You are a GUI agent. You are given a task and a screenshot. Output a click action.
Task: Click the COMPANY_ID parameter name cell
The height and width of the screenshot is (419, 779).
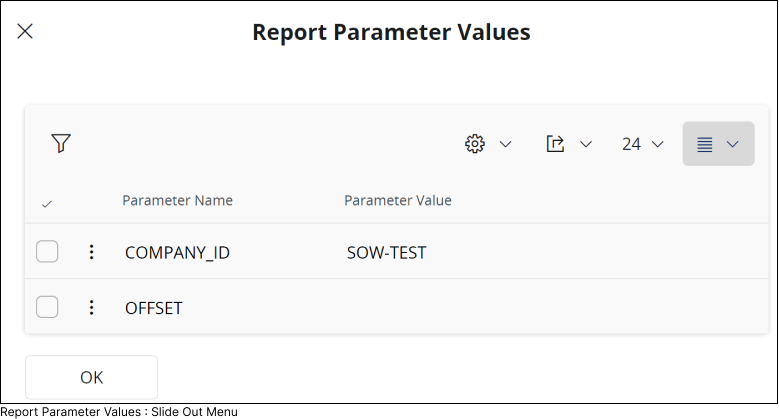177,253
